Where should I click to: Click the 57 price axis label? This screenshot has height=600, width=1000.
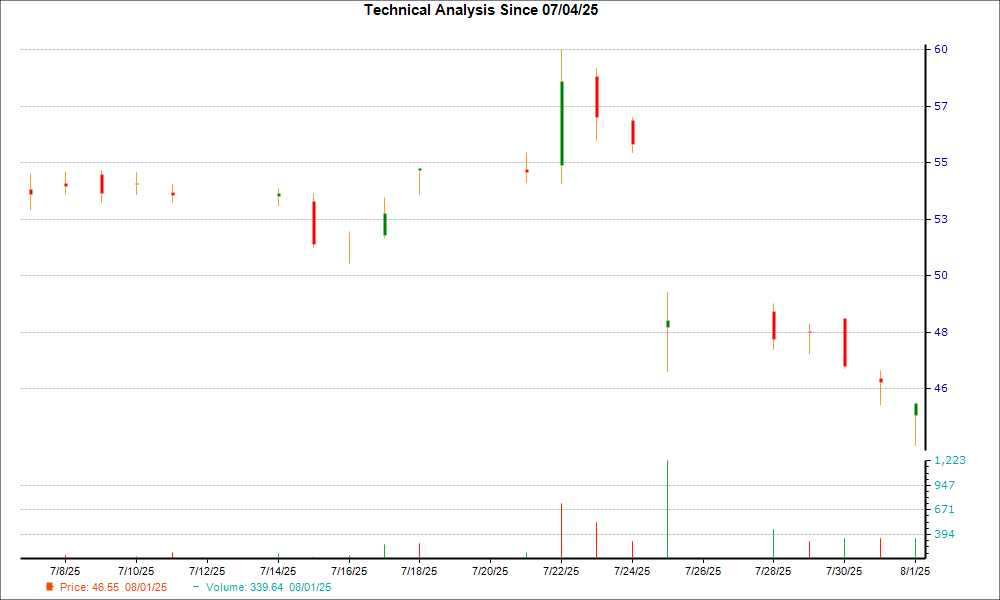tap(941, 106)
